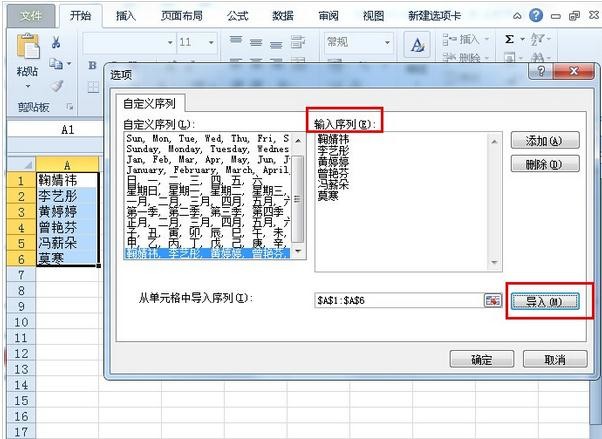Click the 添加 (Add) button

(543, 141)
